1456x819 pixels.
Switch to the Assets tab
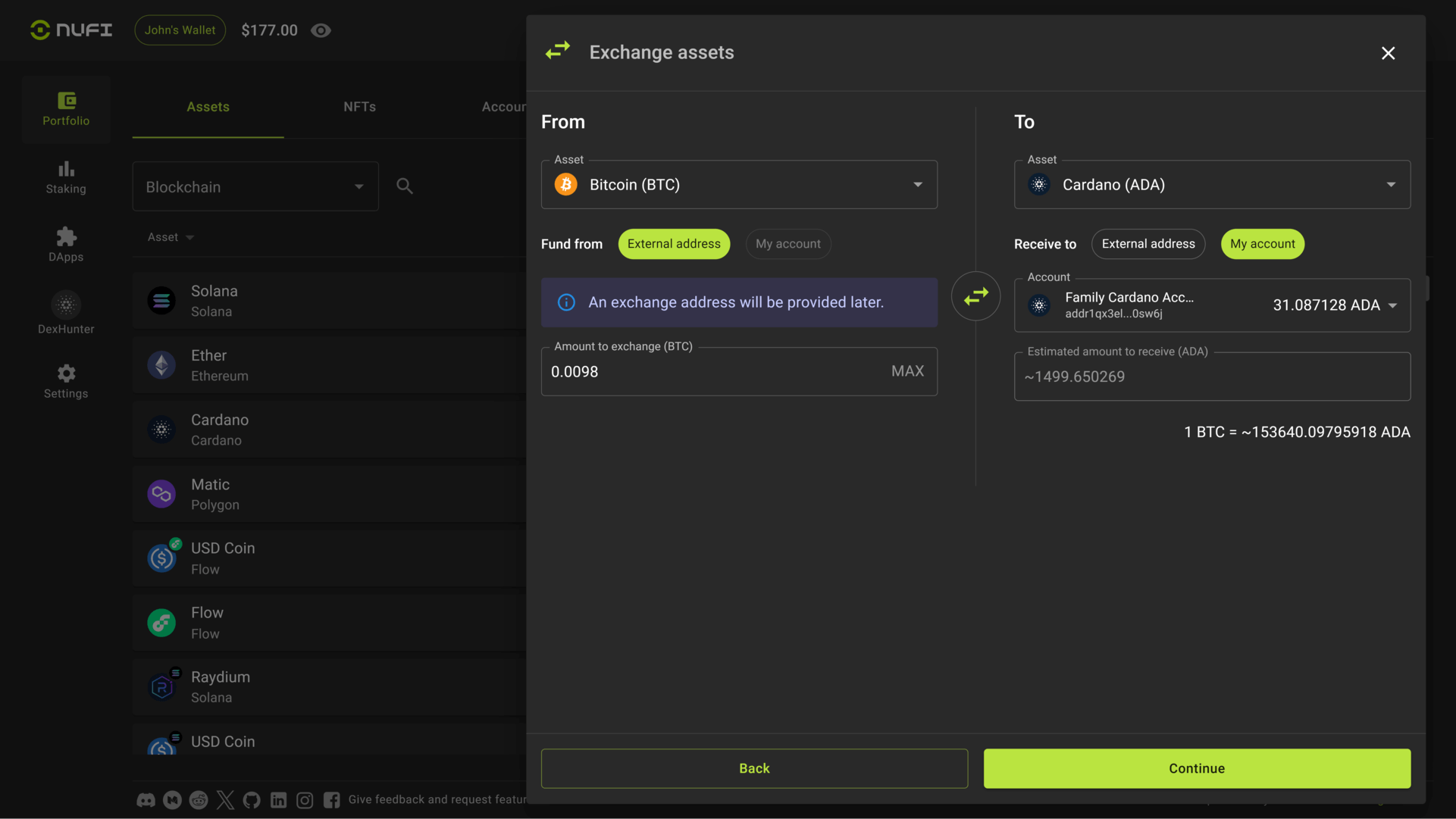pyautogui.click(x=208, y=108)
